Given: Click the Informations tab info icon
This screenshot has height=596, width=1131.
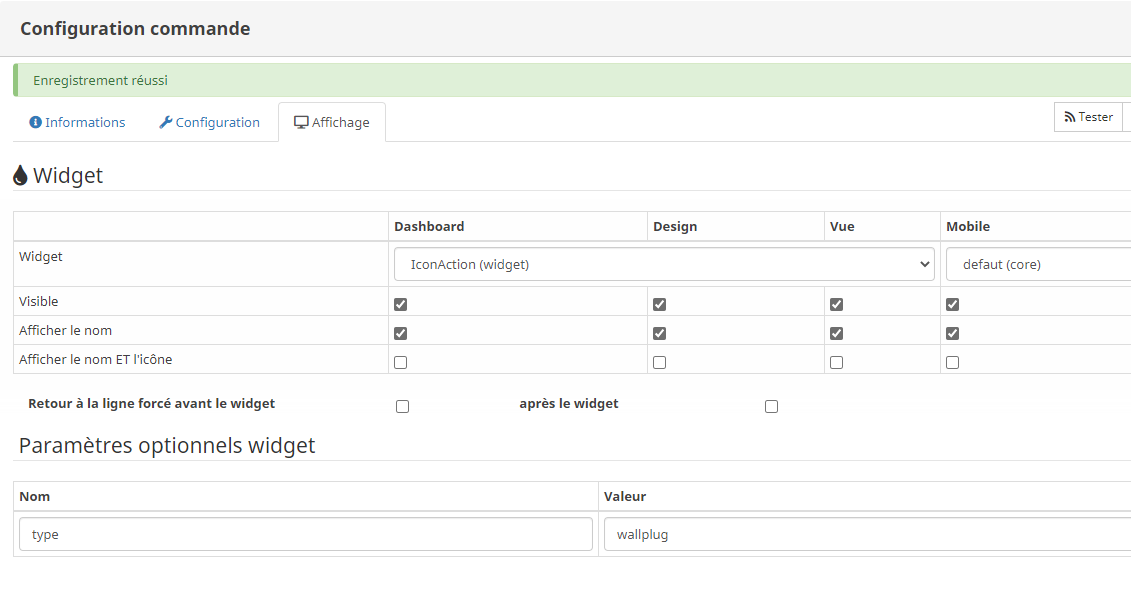Looking at the screenshot, I should (36, 123).
